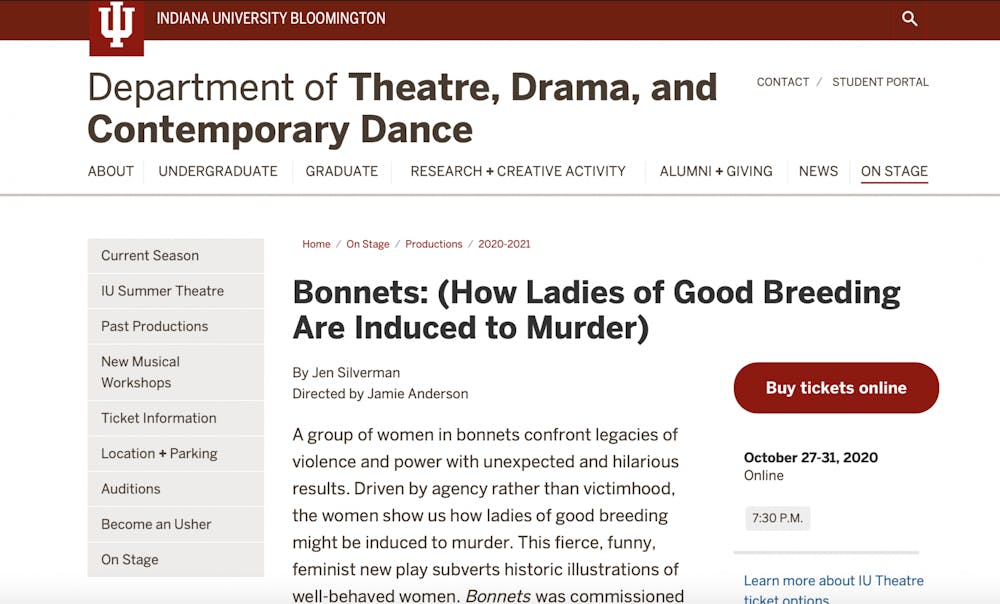
Task: Select the 7:30 P.M. showtime
Action: 777,518
